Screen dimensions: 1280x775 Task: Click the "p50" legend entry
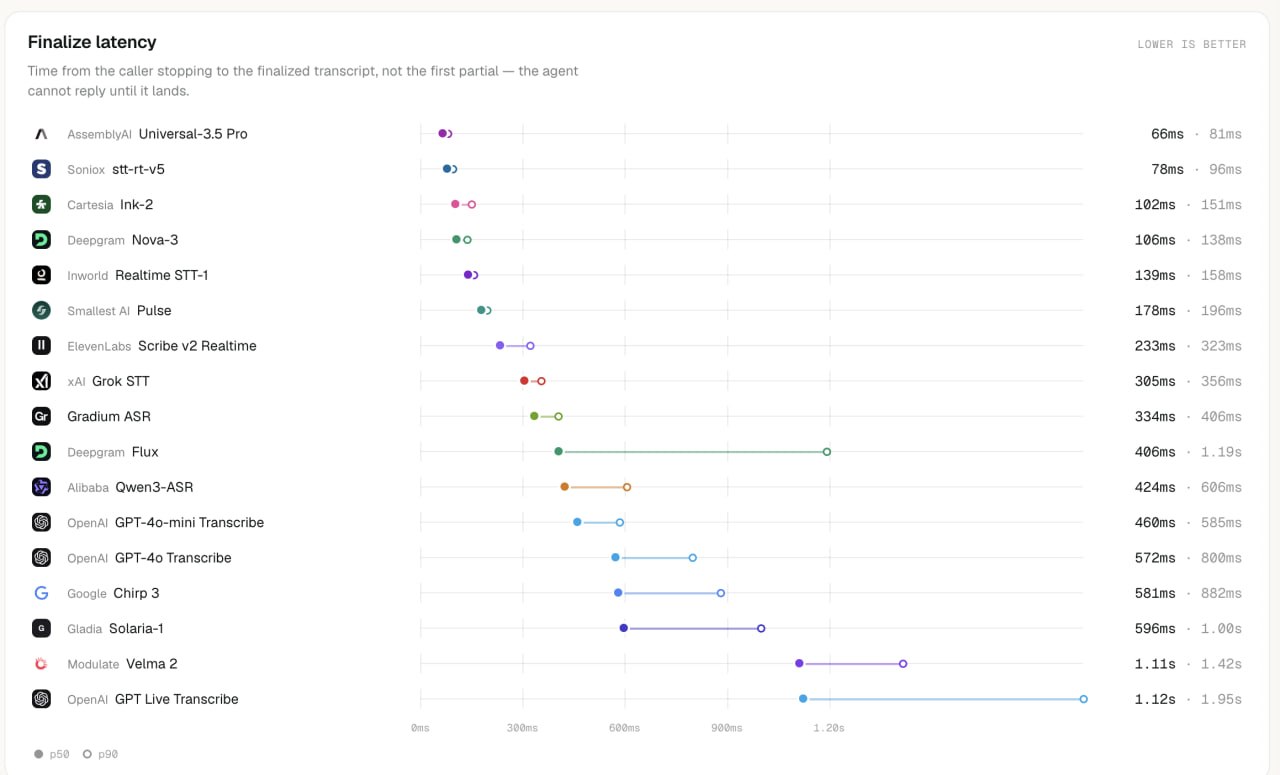click(x=53, y=754)
